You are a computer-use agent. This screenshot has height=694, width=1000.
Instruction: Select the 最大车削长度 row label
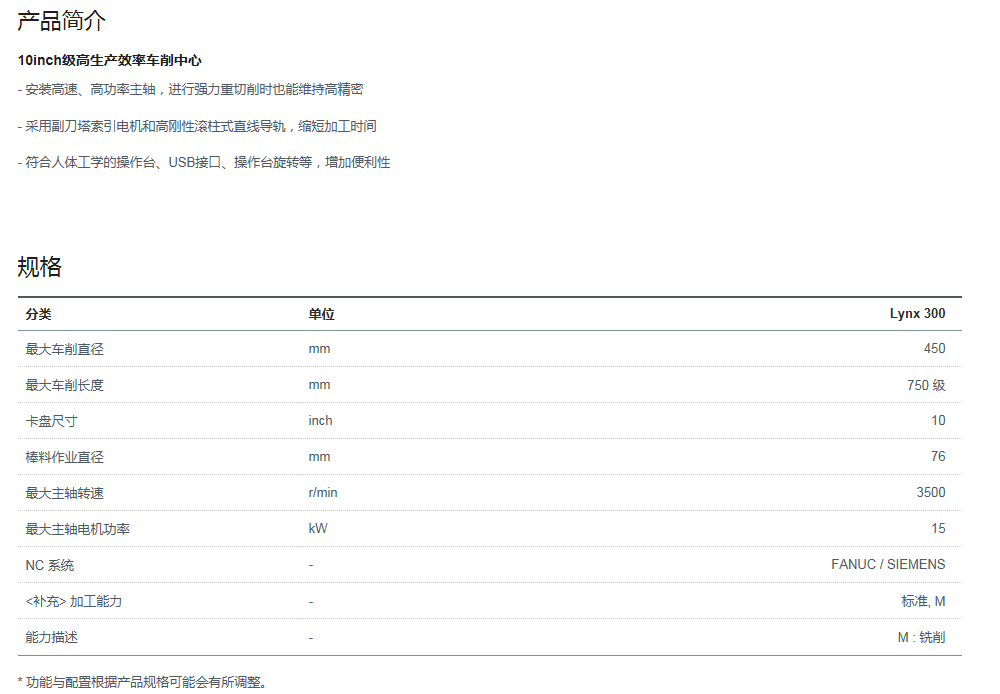coord(64,385)
